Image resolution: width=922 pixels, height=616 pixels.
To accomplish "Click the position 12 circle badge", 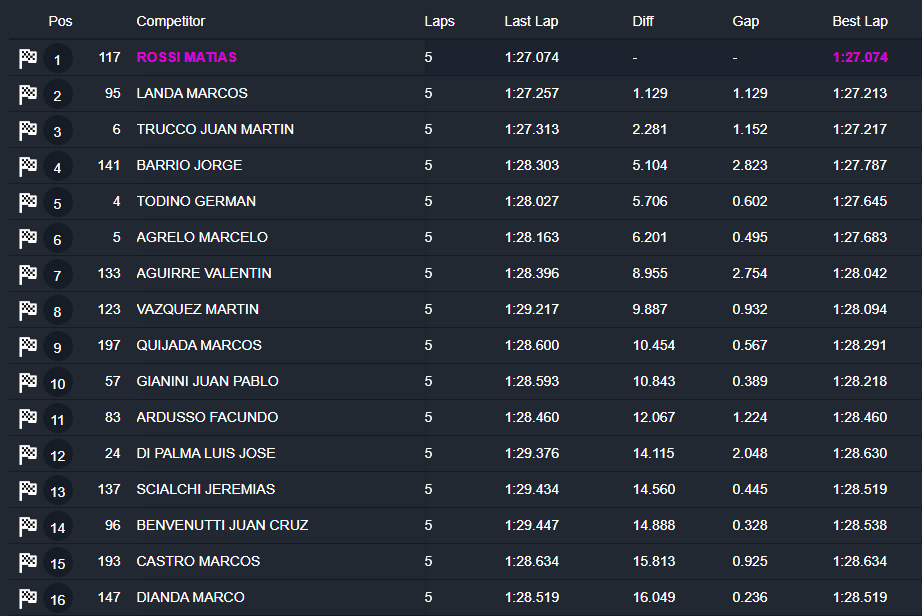I will point(57,455).
